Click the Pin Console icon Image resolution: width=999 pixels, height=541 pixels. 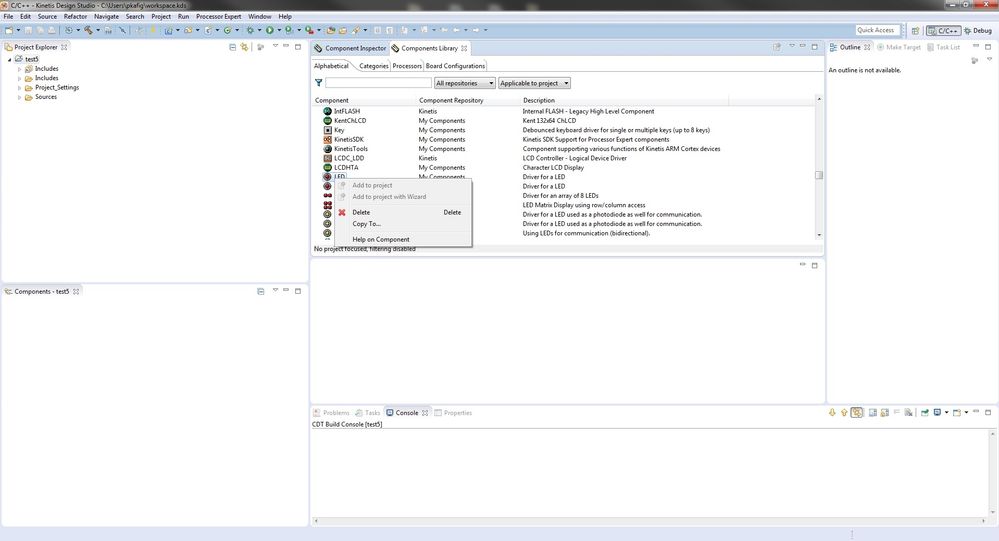click(925, 412)
